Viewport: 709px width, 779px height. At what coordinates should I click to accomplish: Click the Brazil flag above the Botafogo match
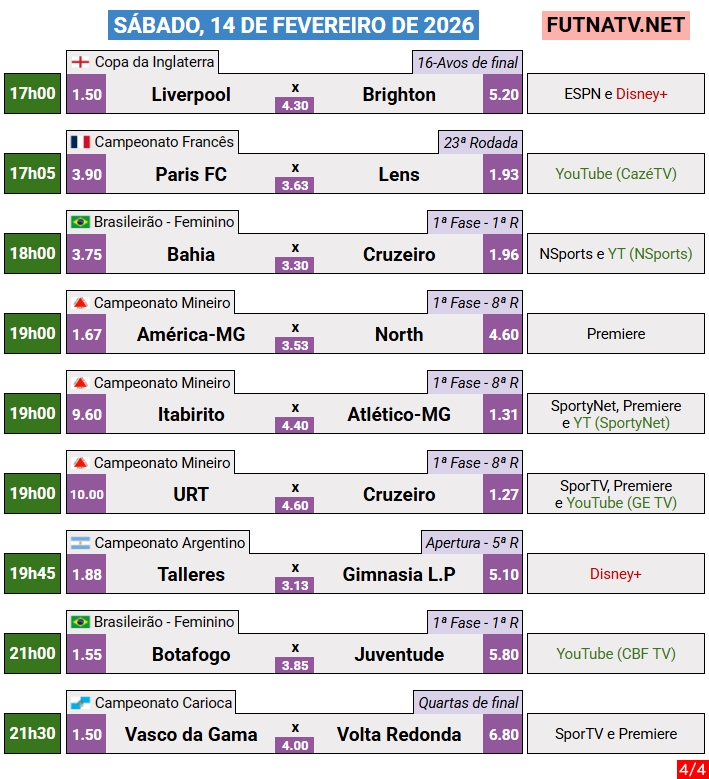pos(80,622)
